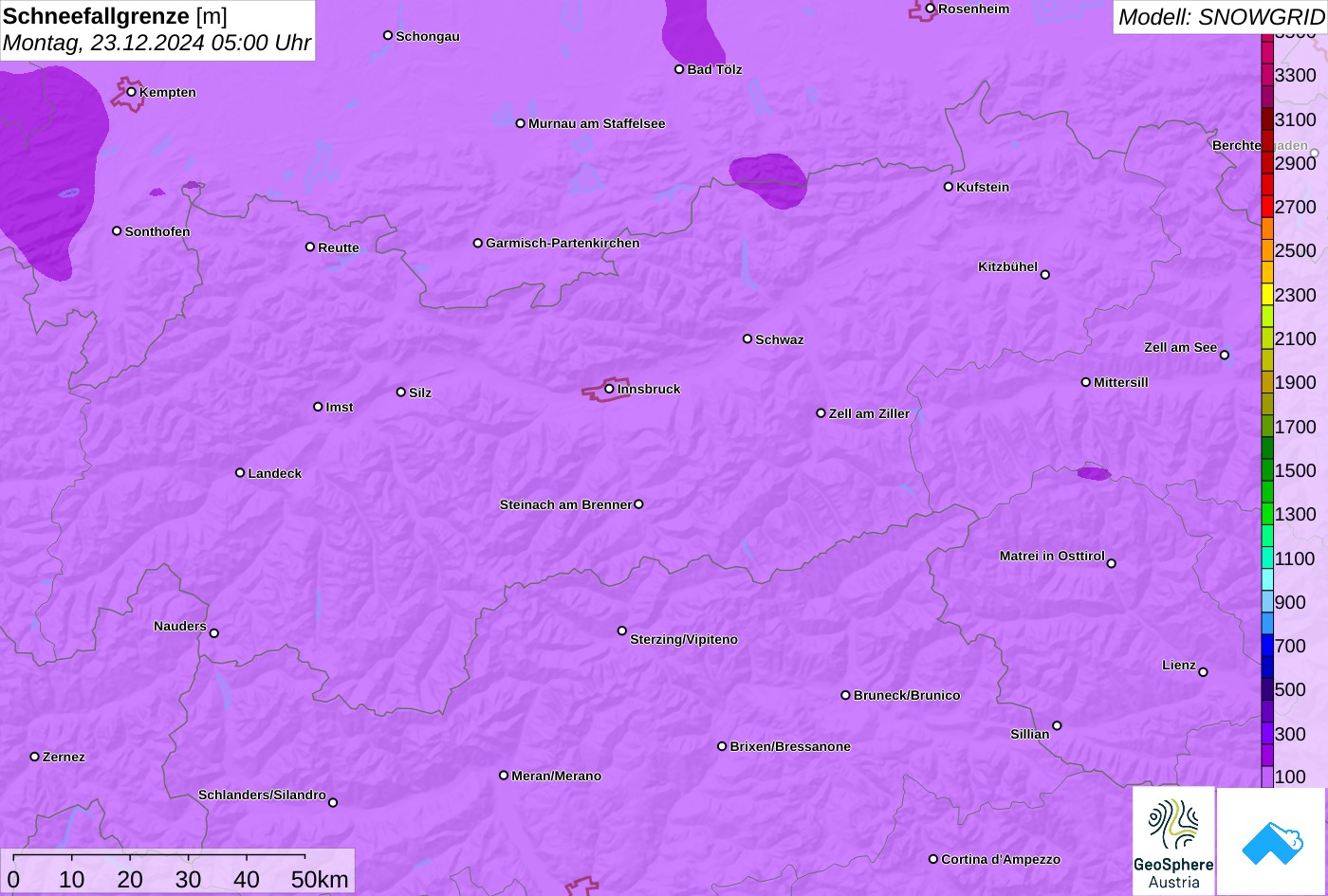
Task: Pick the bright green swatch in the legend
Action: (x=1267, y=514)
